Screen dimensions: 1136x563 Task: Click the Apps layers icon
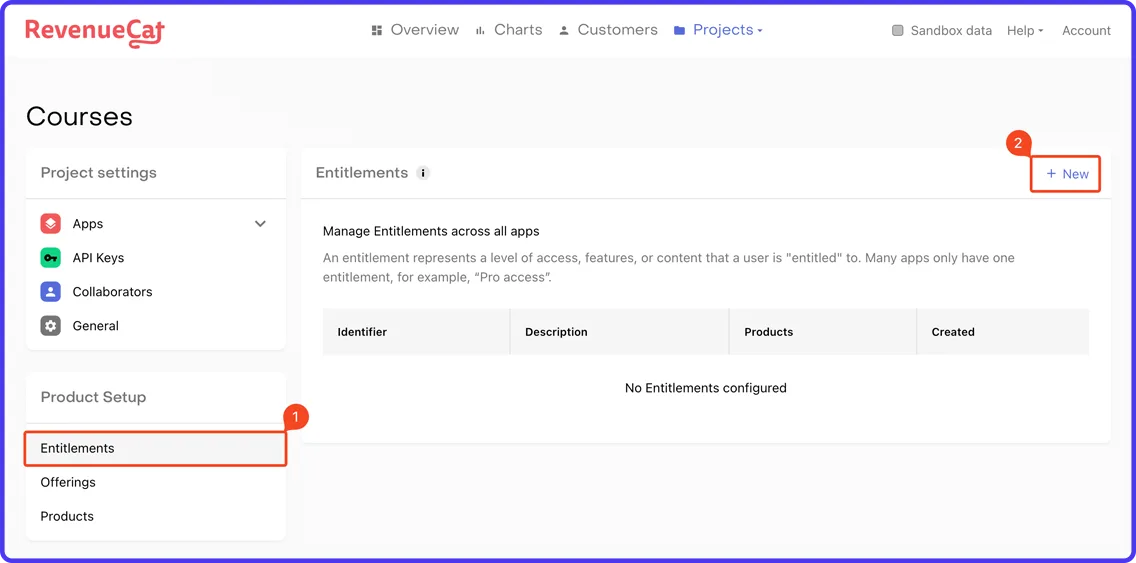[x=50, y=224]
